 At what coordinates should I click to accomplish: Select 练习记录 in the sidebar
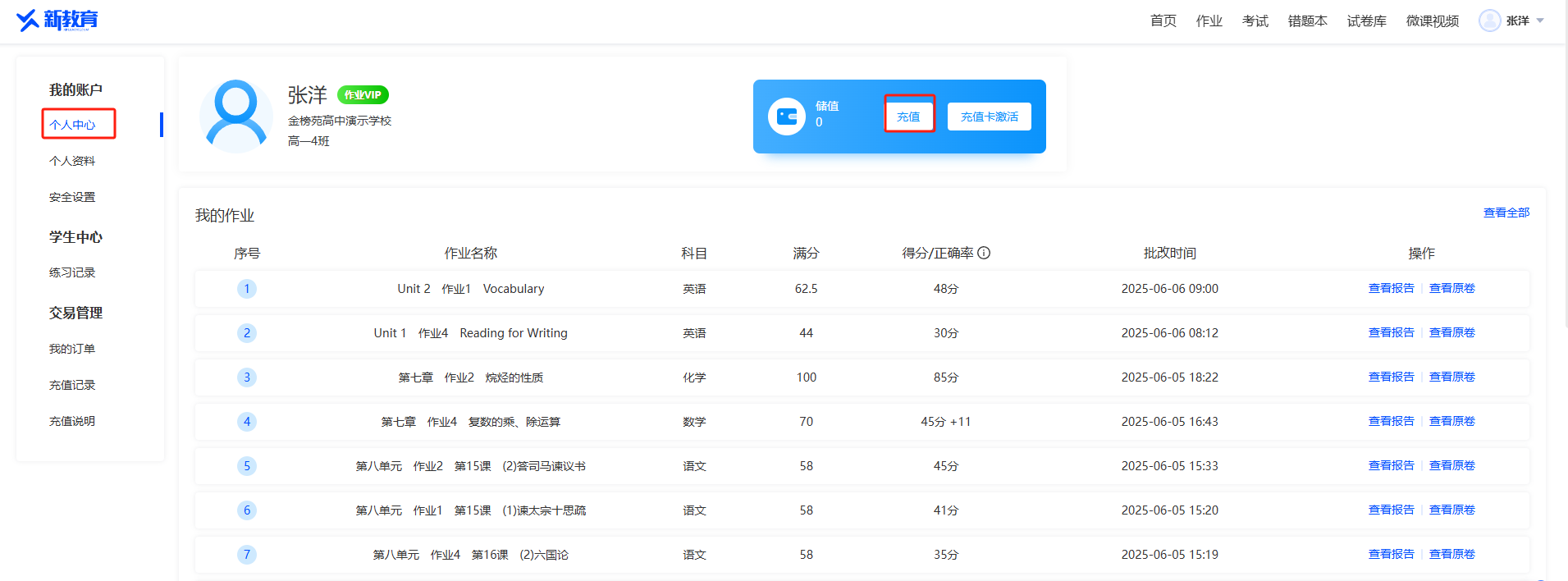coord(72,272)
